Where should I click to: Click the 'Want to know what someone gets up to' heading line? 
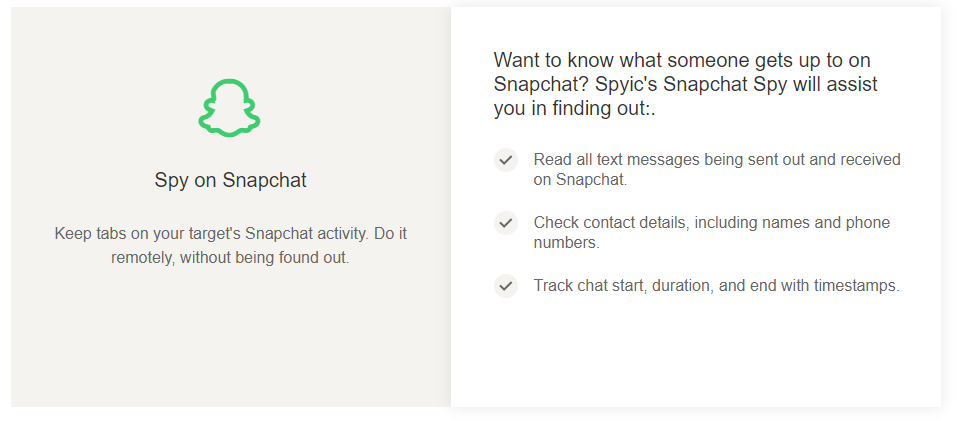point(682,60)
